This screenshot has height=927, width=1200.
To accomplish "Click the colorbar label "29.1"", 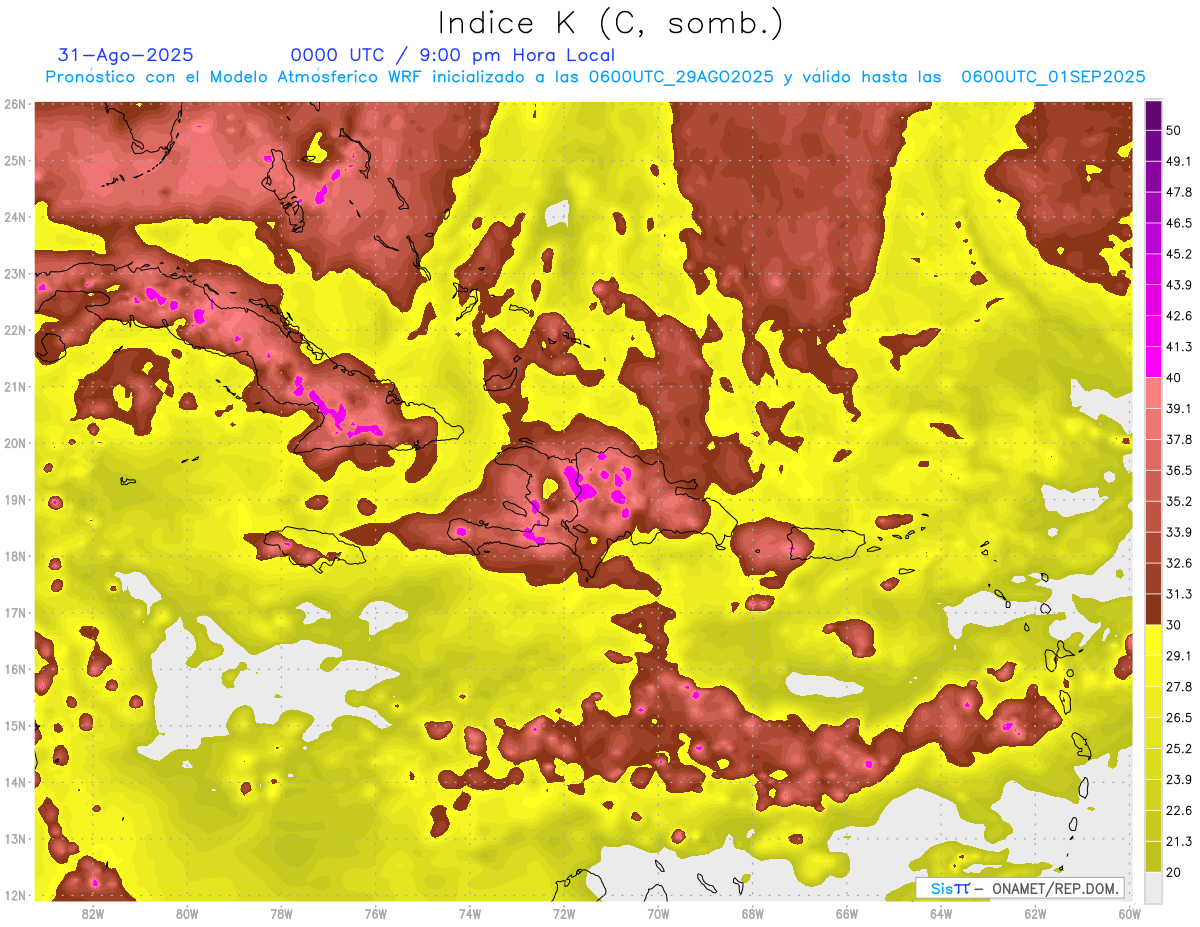I will tap(1179, 656).
